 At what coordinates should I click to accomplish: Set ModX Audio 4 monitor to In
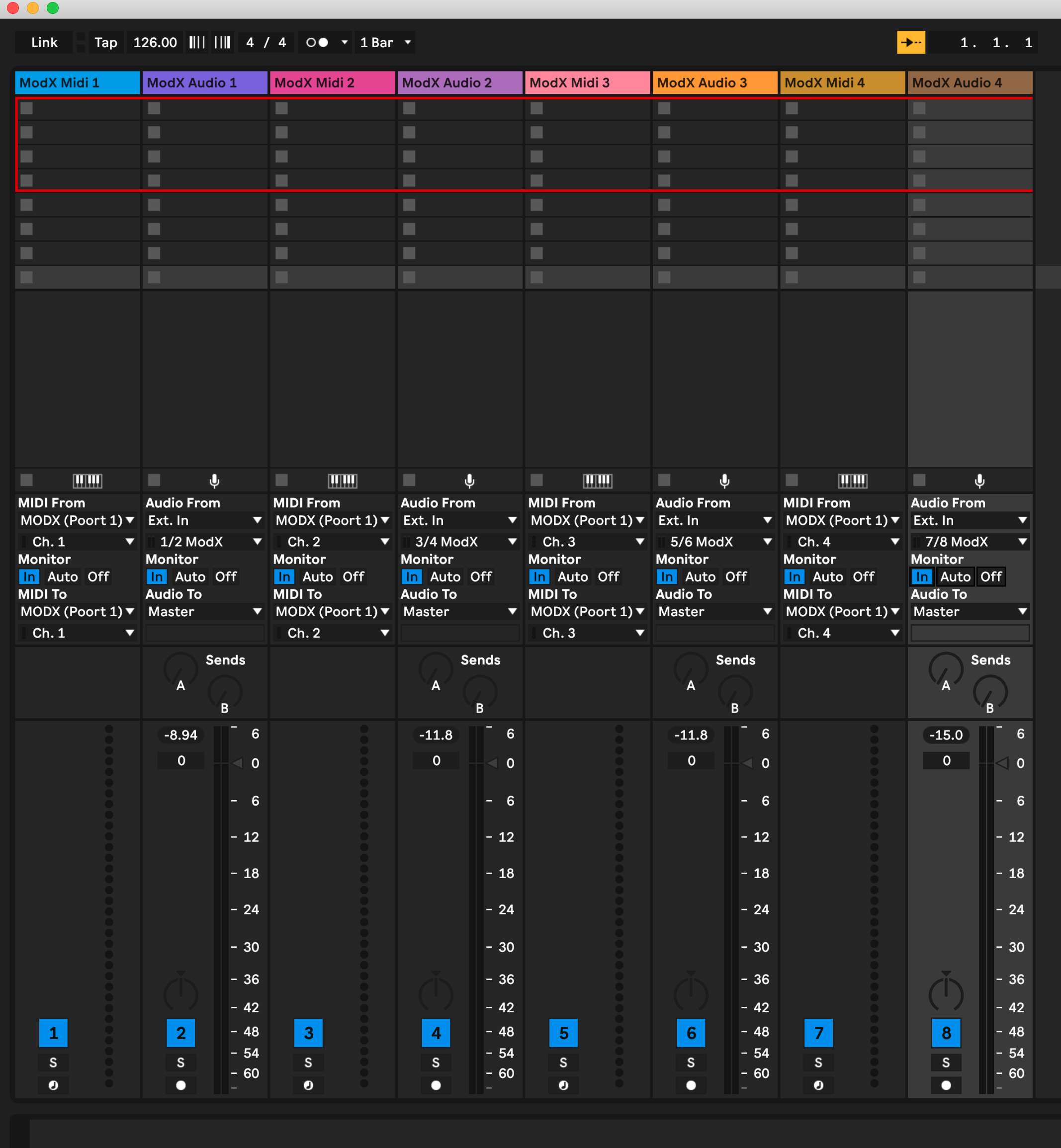(x=922, y=576)
